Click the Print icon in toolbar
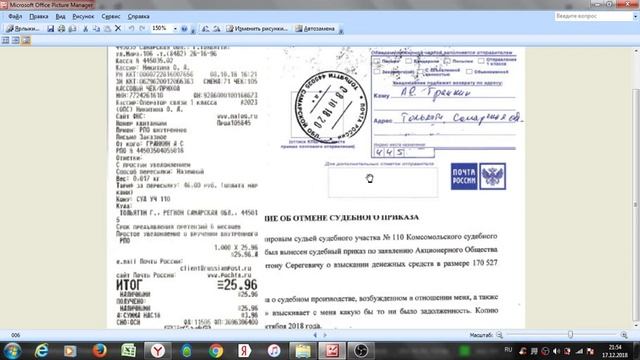The height and width of the screenshot is (360, 640). click(61, 29)
